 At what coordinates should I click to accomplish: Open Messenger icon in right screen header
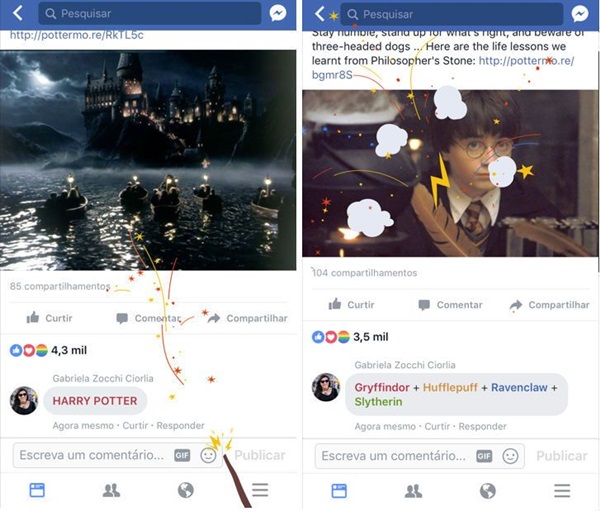(x=580, y=14)
